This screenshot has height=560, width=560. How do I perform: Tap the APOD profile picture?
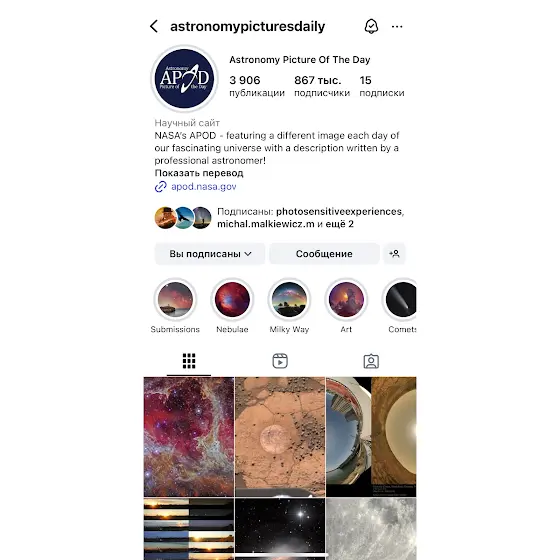(x=184, y=79)
